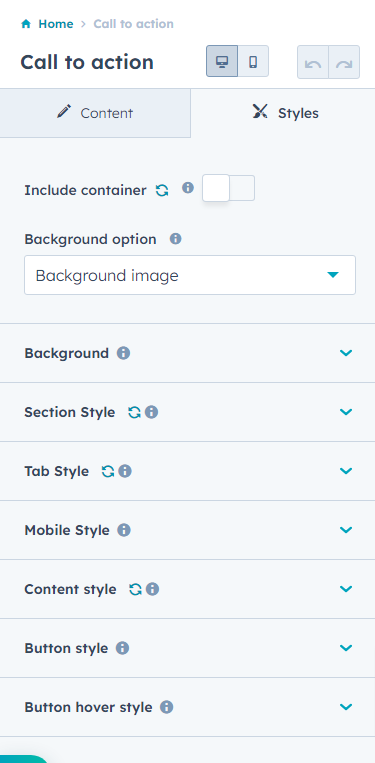Image resolution: width=375 pixels, height=763 pixels.
Task: Switch to the Content tab
Action: tap(95, 113)
